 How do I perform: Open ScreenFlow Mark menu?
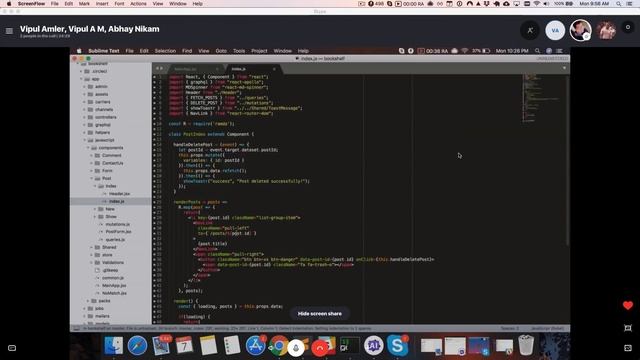tap(84, 4)
